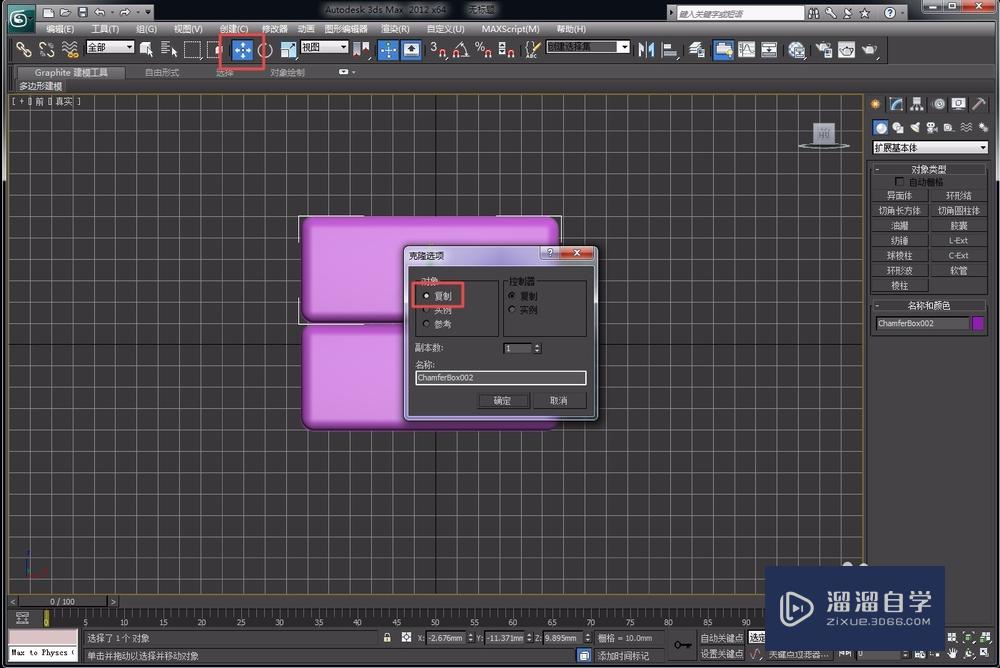Image resolution: width=1000 pixels, height=668 pixels.
Task: Collapse the 对象类型 rollout
Action: pyautogui.click(x=929, y=168)
